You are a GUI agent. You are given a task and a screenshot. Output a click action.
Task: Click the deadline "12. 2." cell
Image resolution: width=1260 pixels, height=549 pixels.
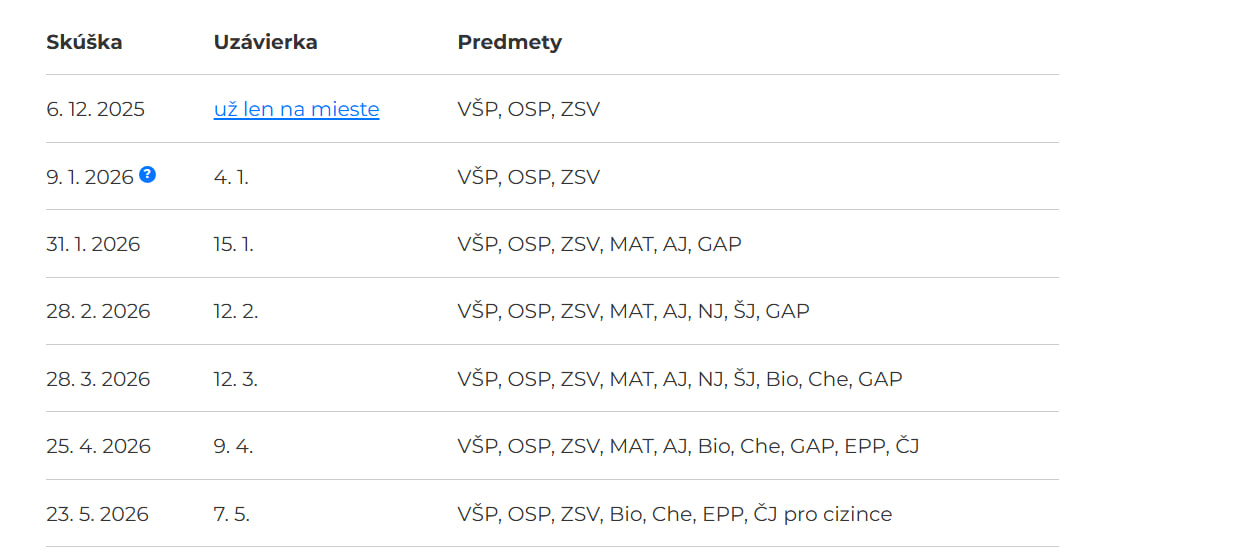[x=236, y=312]
